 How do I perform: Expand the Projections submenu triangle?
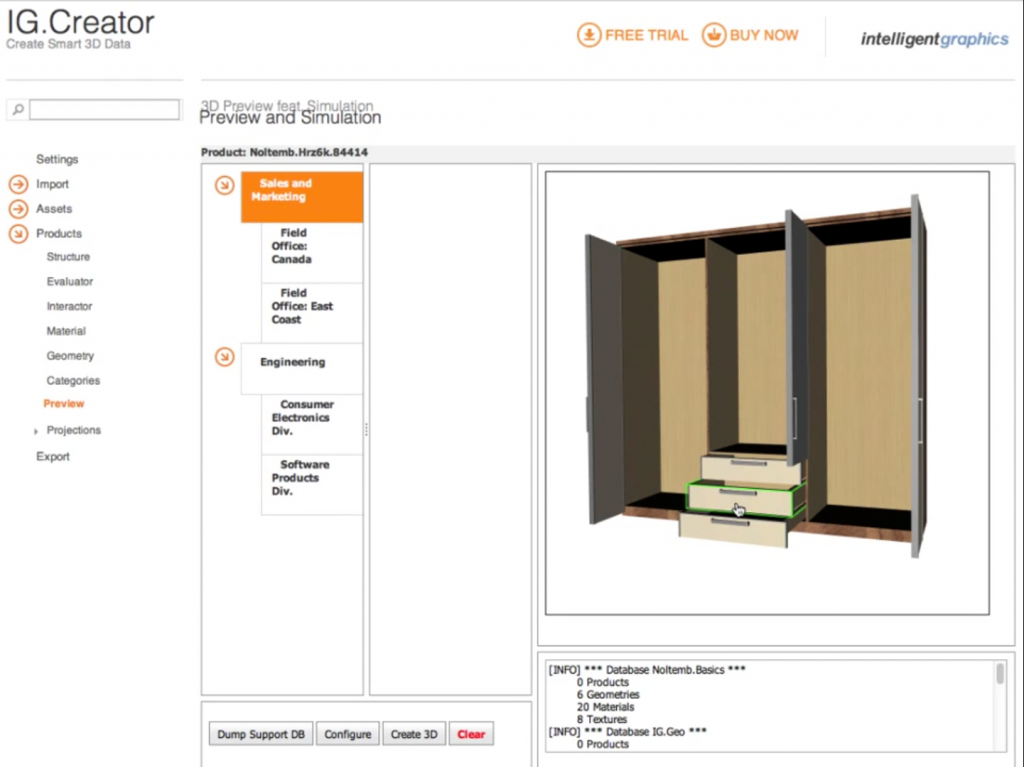pyautogui.click(x=36, y=431)
